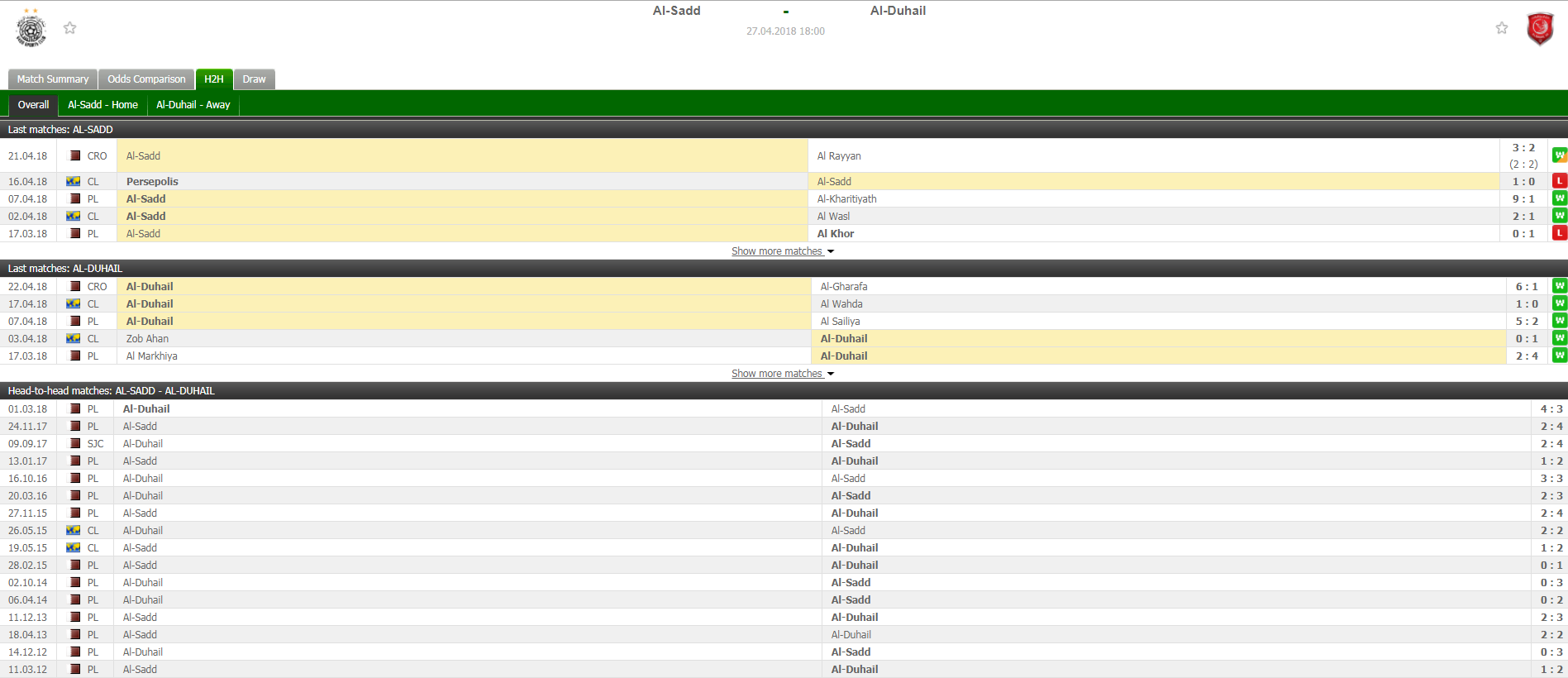Click the 3 : 3 score from 16.10.16
This screenshot has width=1568, height=678.
(x=1551, y=478)
